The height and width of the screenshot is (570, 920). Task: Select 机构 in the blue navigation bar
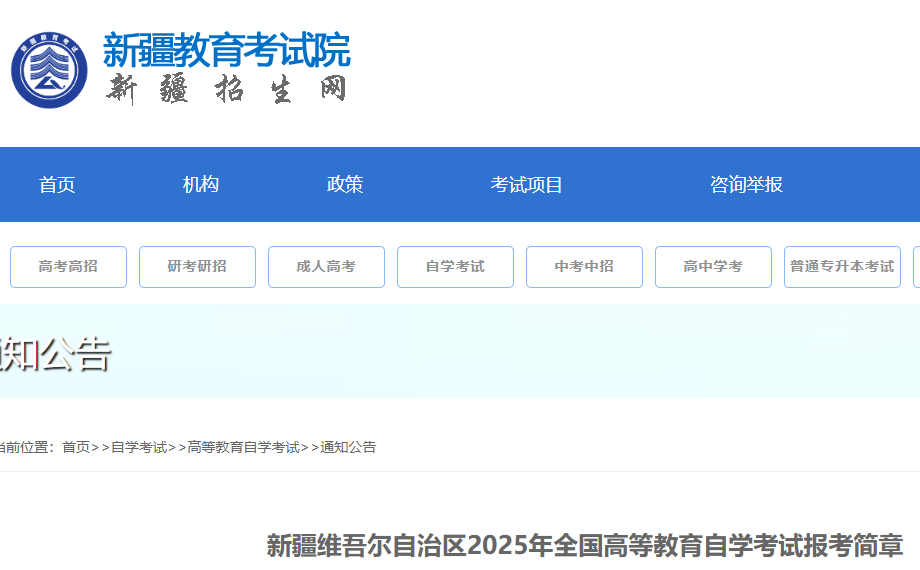[201, 185]
